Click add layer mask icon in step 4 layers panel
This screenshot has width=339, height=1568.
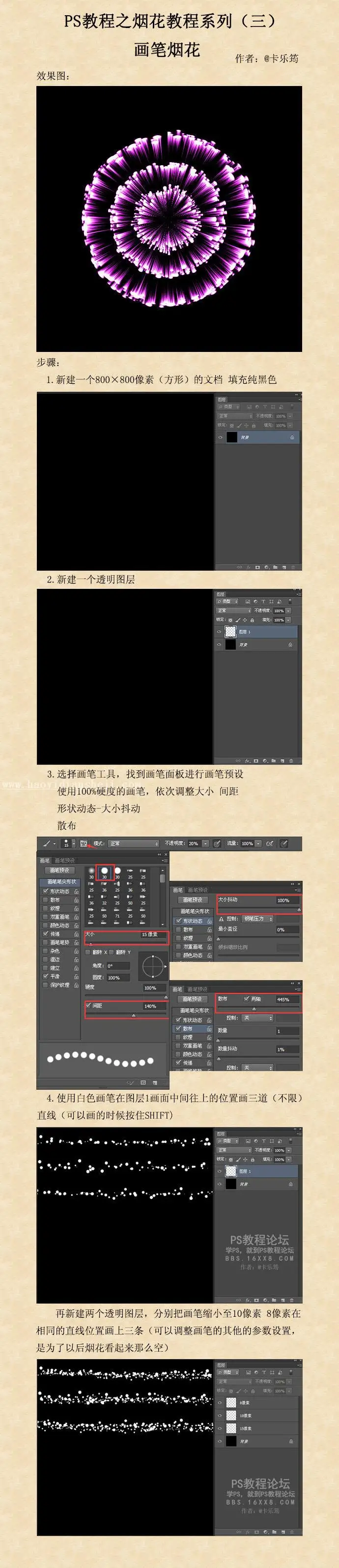tap(256, 1300)
